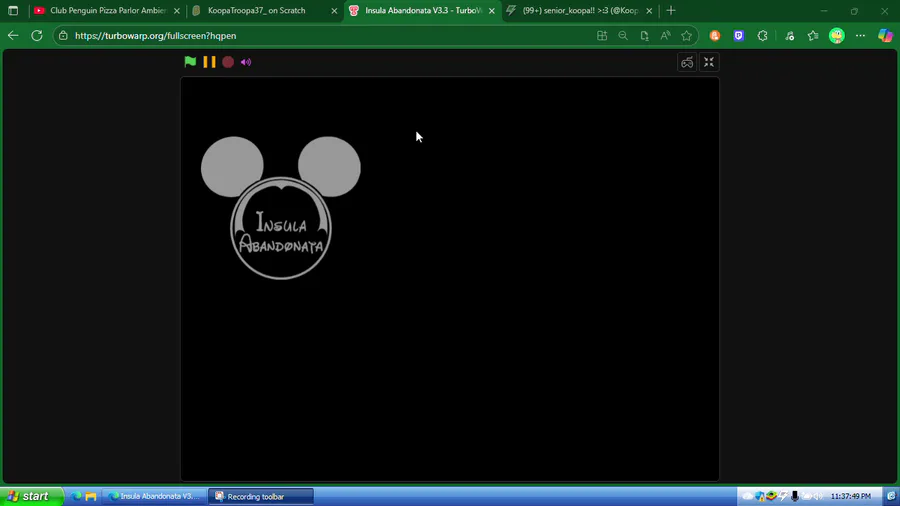Add this page to favorites with star icon
The image size is (900, 506).
pyautogui.click(x=686, y=36)
